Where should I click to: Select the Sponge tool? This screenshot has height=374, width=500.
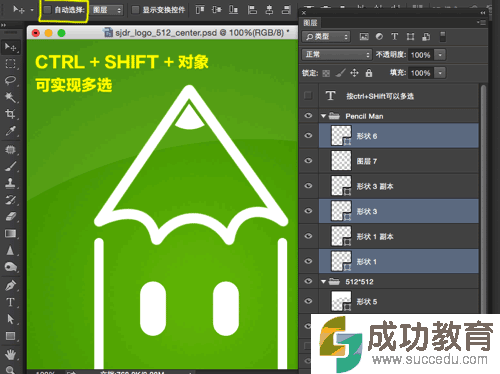(x=10, y=267)
